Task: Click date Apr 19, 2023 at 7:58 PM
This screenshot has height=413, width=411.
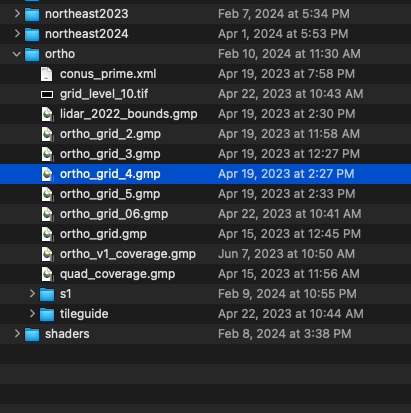Action: click(287, 74)
